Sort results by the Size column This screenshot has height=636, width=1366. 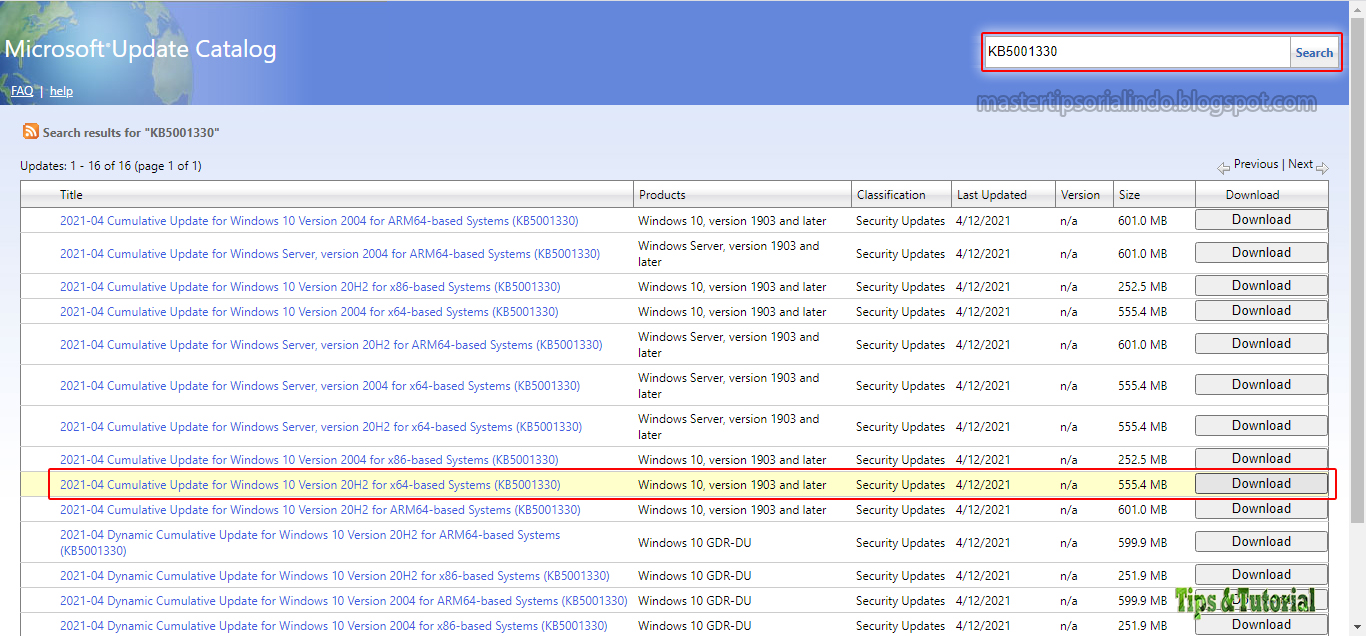click(1129, 194)
